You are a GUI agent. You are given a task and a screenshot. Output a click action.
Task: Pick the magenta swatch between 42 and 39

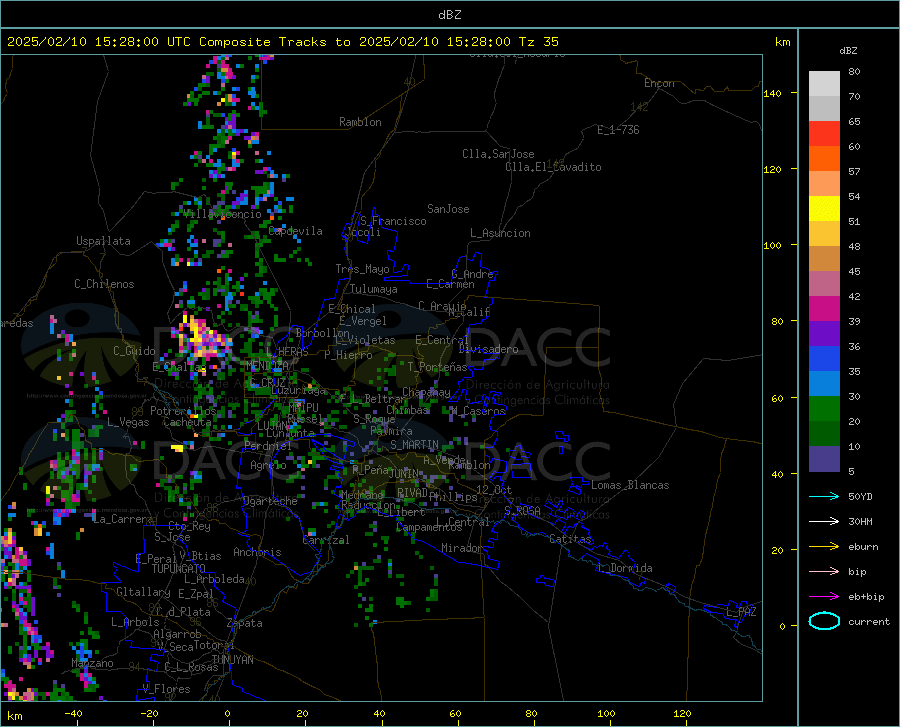(824, 309)
